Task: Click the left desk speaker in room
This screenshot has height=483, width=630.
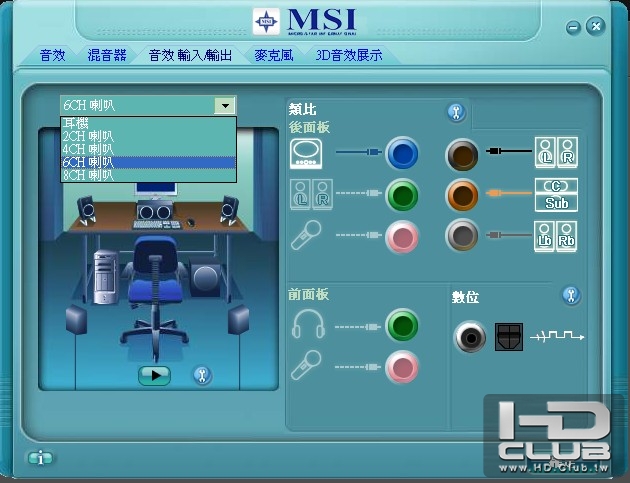Action: coord(86,210)
